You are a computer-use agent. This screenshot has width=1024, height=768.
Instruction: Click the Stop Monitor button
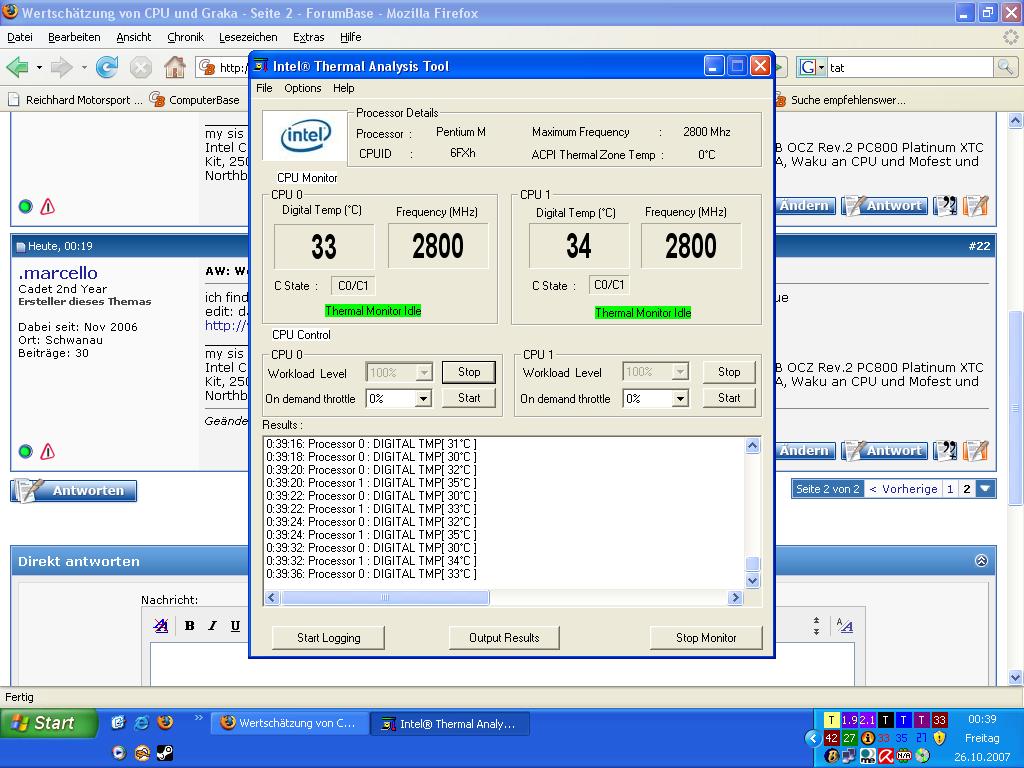click(706, 638)
